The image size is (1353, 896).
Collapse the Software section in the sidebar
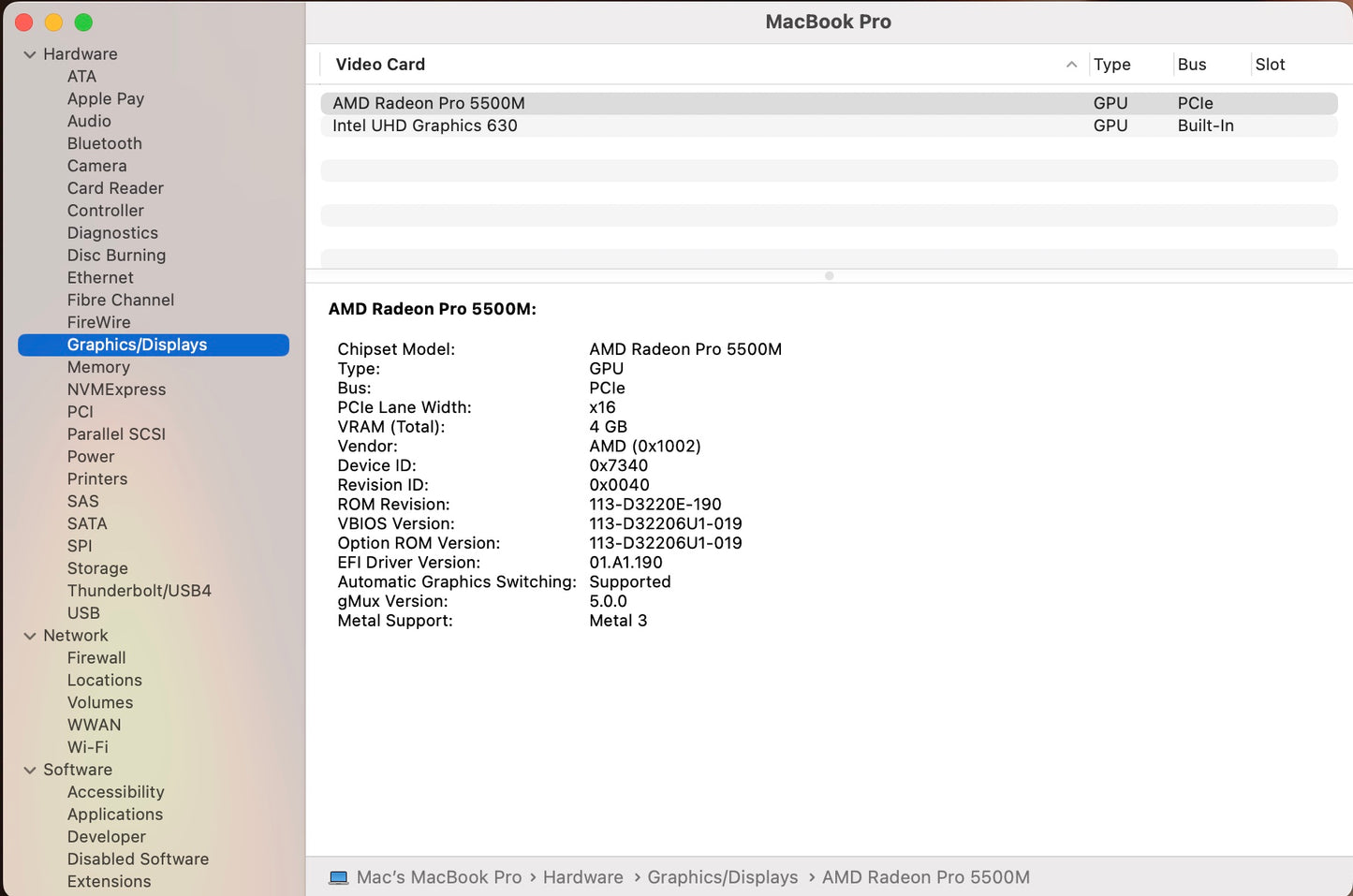click(30, 769)
